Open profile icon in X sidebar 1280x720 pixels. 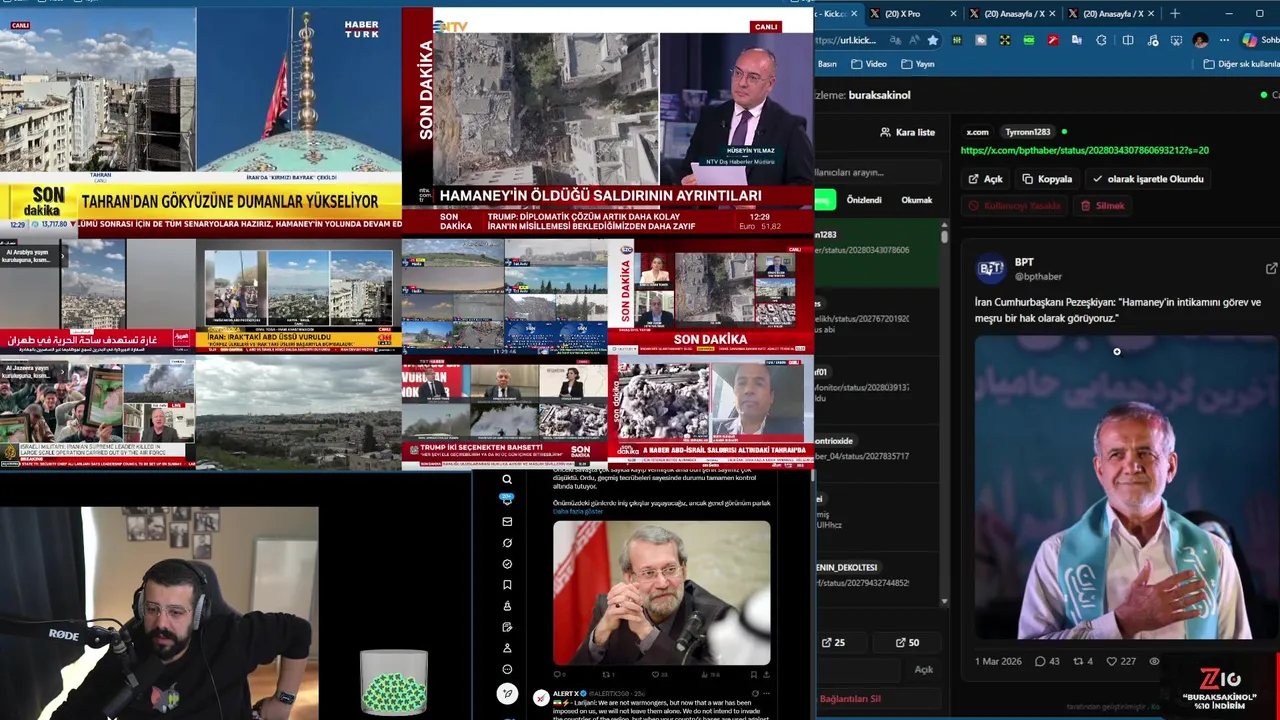[x=507, y=648]
